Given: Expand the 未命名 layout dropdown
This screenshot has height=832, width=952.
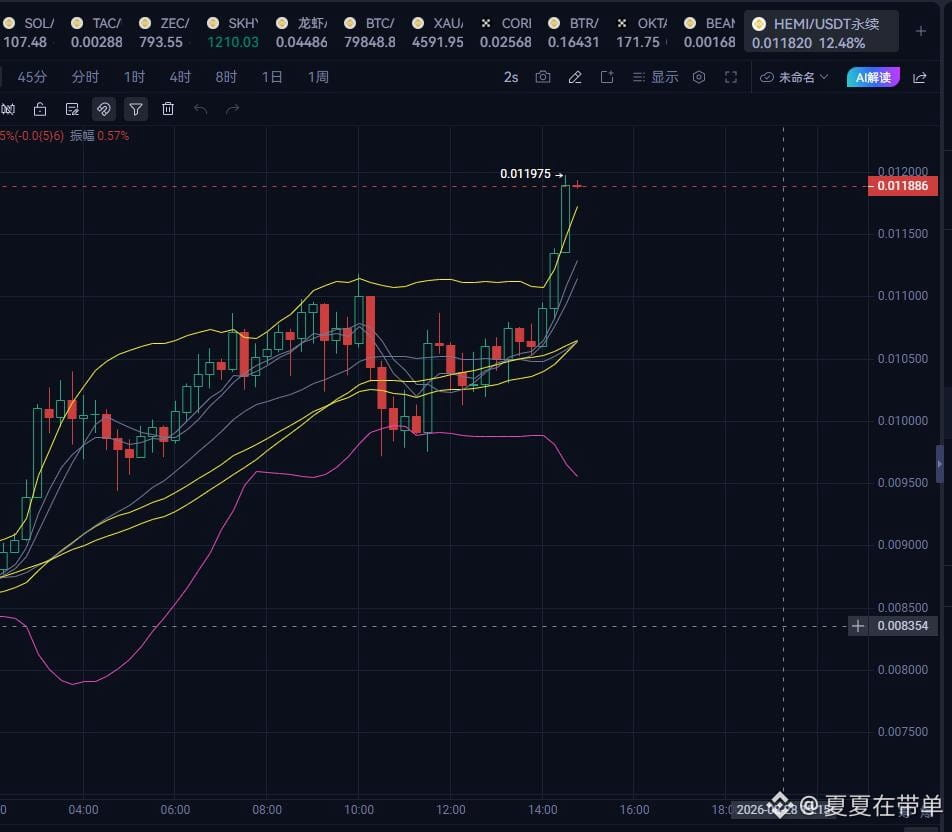Looking at the screenshot, I should tap(794, 77).
